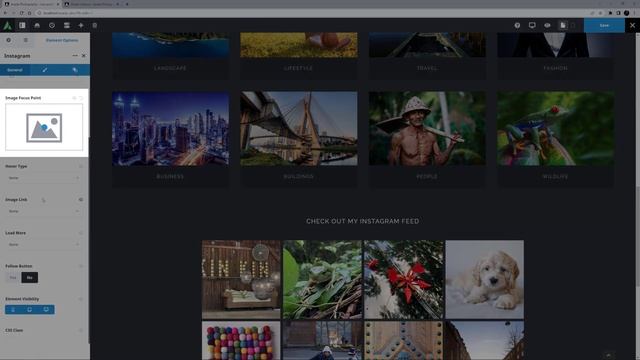Viewport: 640px width, 360px height.
Task: Exit the live builder with X
Action: point(632,25)
